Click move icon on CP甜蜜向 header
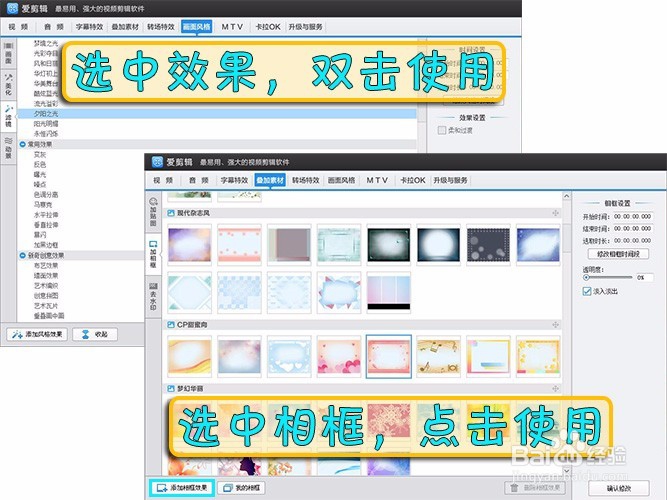 [555, 325]
